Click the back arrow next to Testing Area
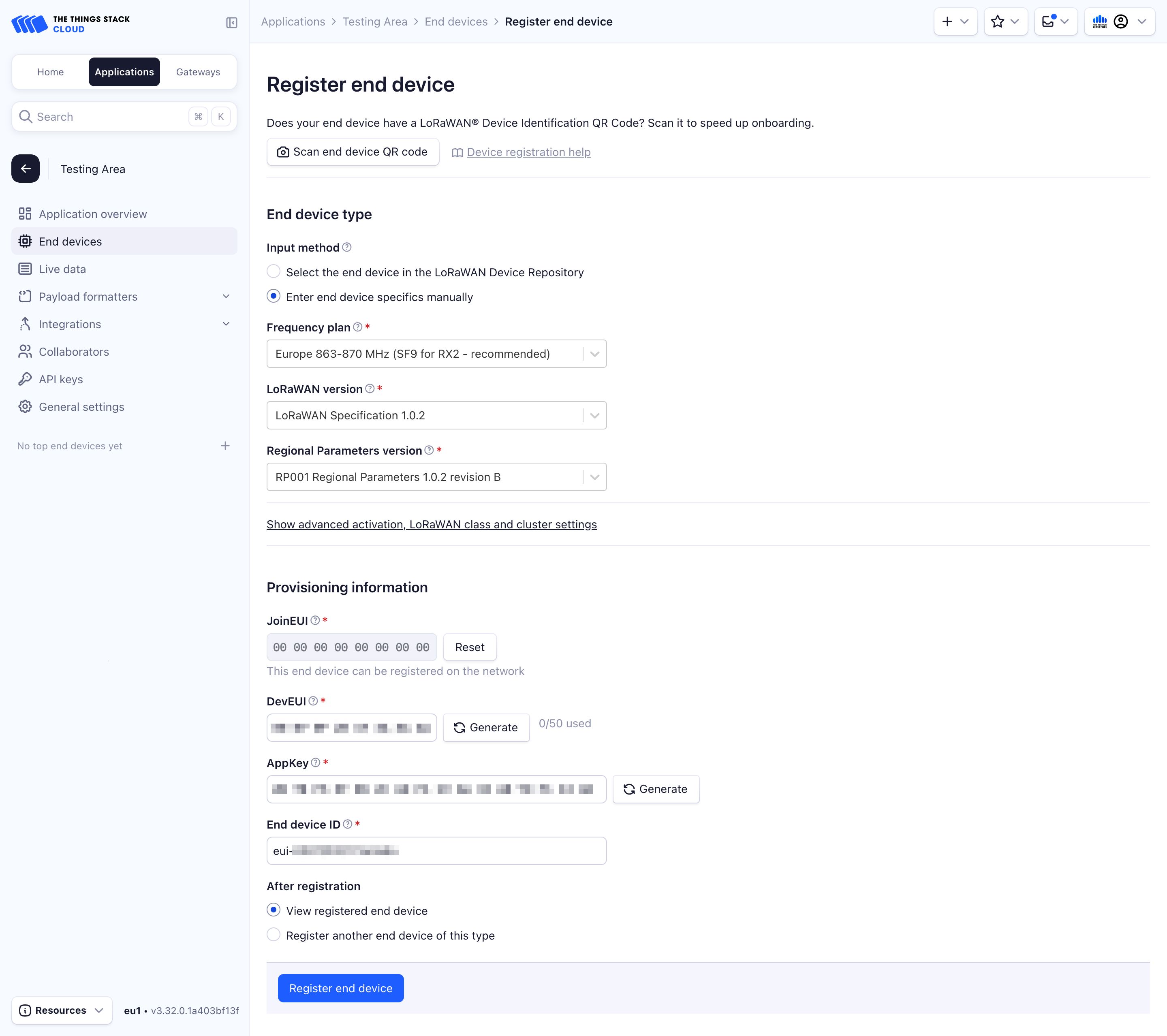This screenshot has height=1036, width=1167. click(x=26, y=169)
